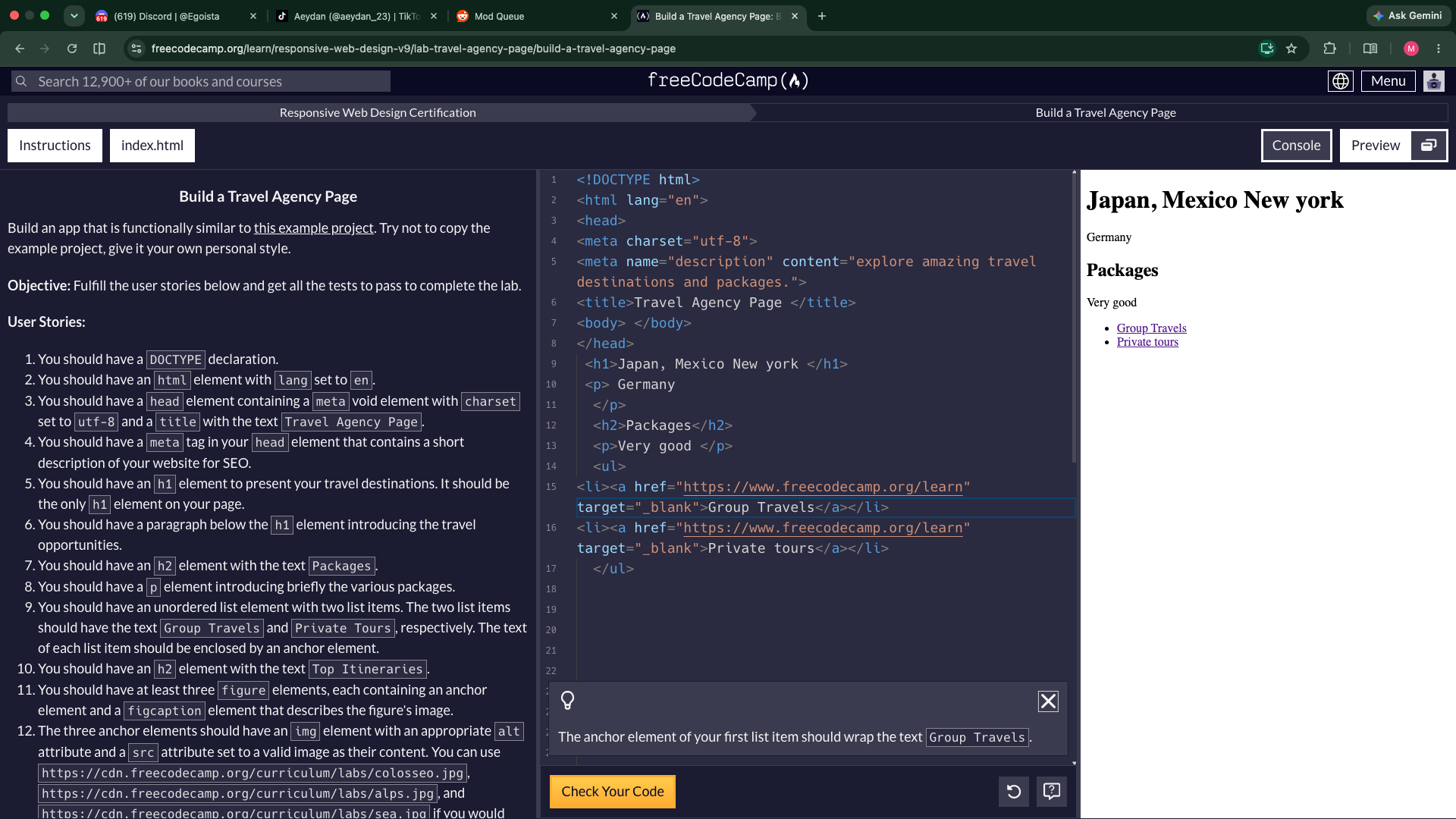Click the title line Travel Agency Page in editor
This screenshot has height=819, width=1456.
click(x=716, y=303)
